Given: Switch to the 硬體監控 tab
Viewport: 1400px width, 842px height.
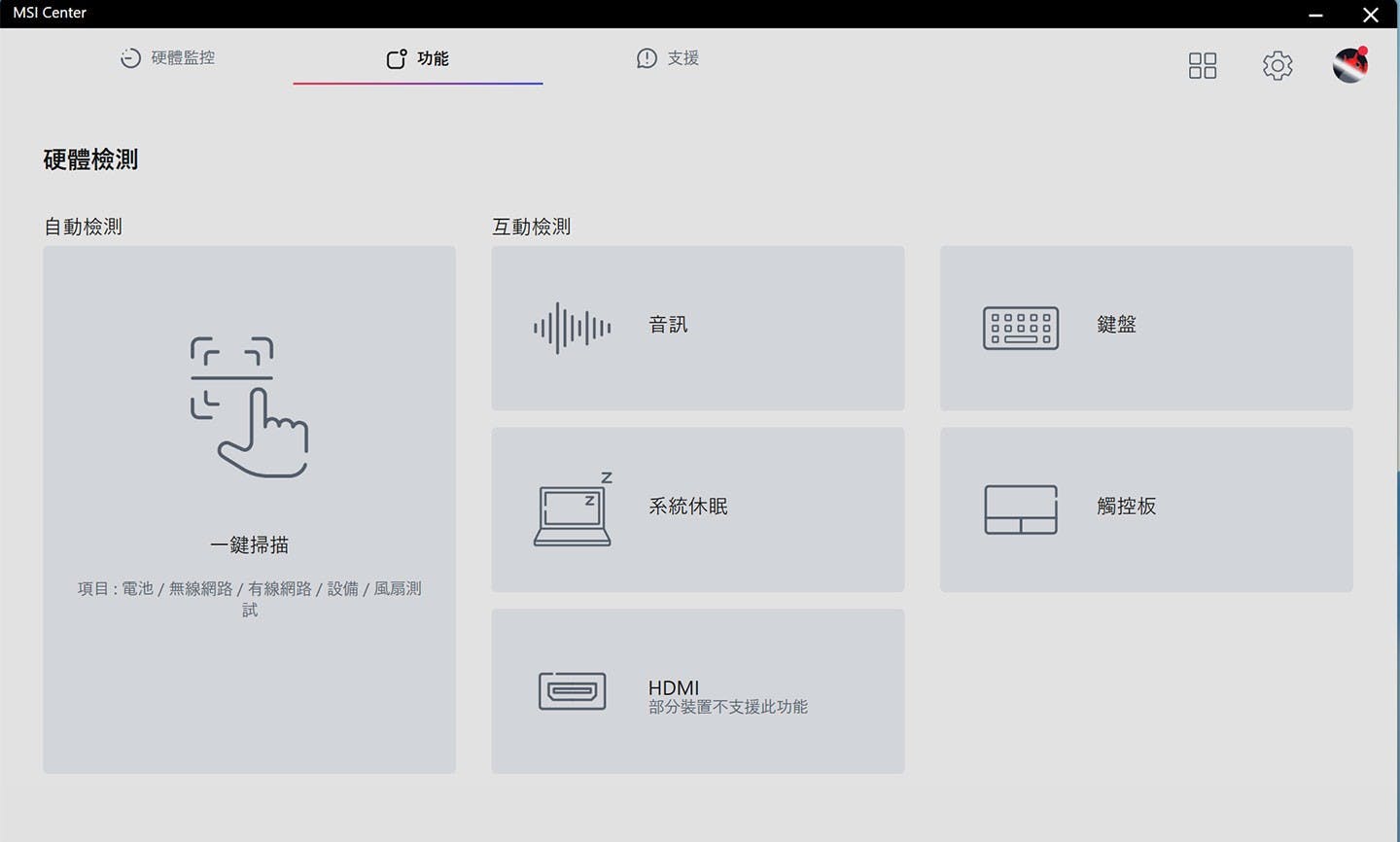Looking at the screenshot, I should pos(182,58).
